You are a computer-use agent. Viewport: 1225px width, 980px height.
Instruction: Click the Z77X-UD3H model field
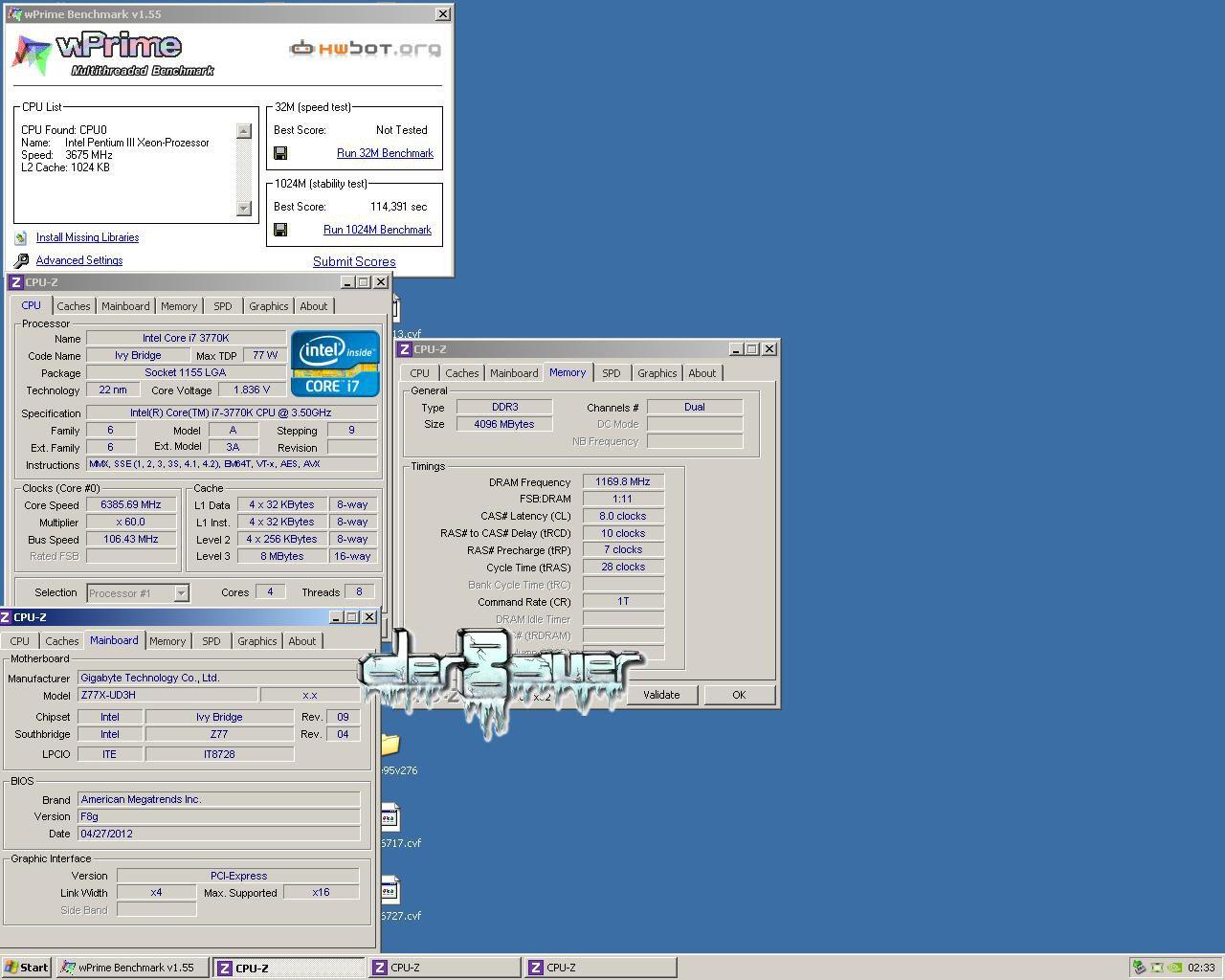coord(167,695)
